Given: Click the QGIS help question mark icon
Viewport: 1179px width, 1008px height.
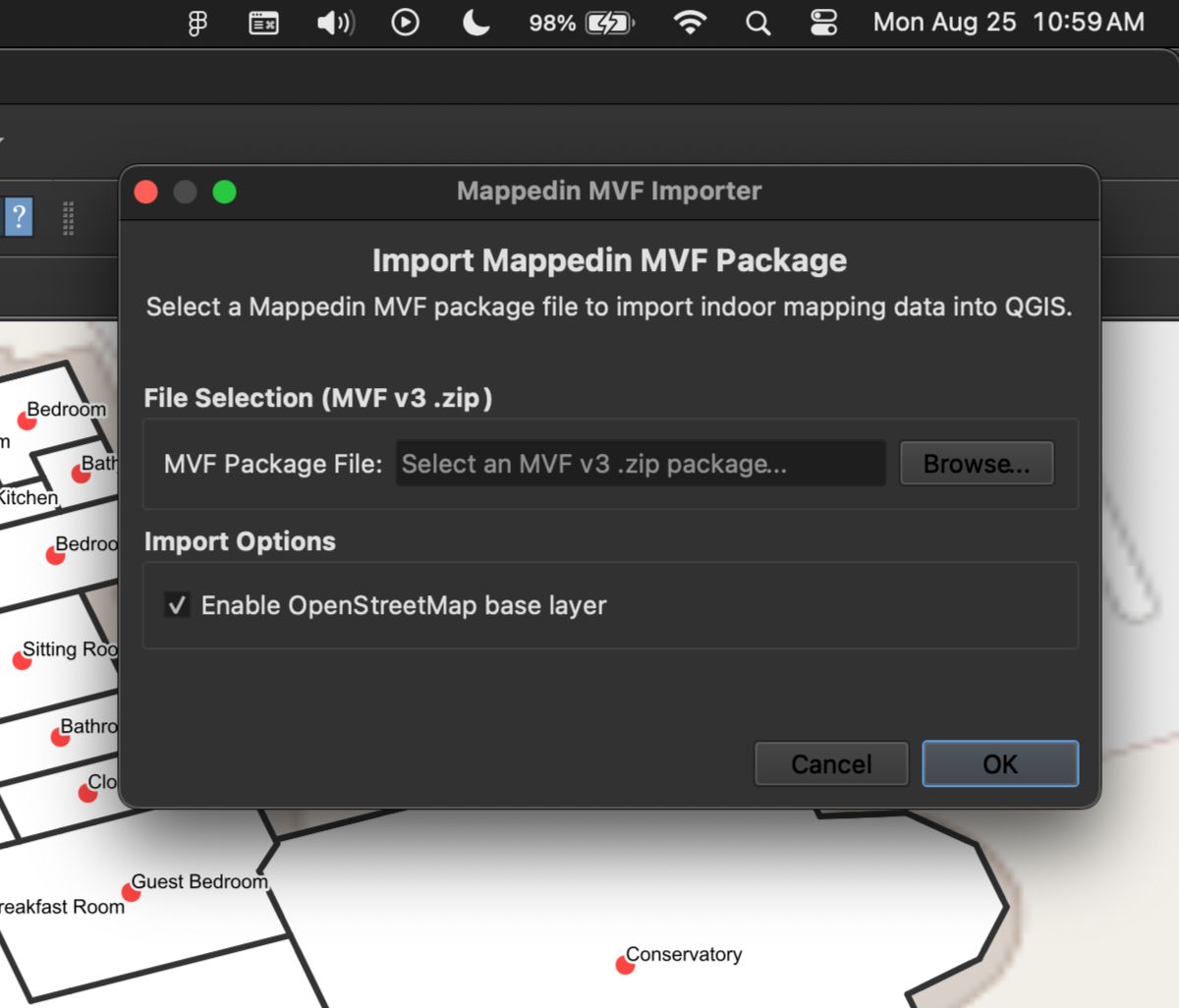Looking at the screenshot, I should coord(19,217).
